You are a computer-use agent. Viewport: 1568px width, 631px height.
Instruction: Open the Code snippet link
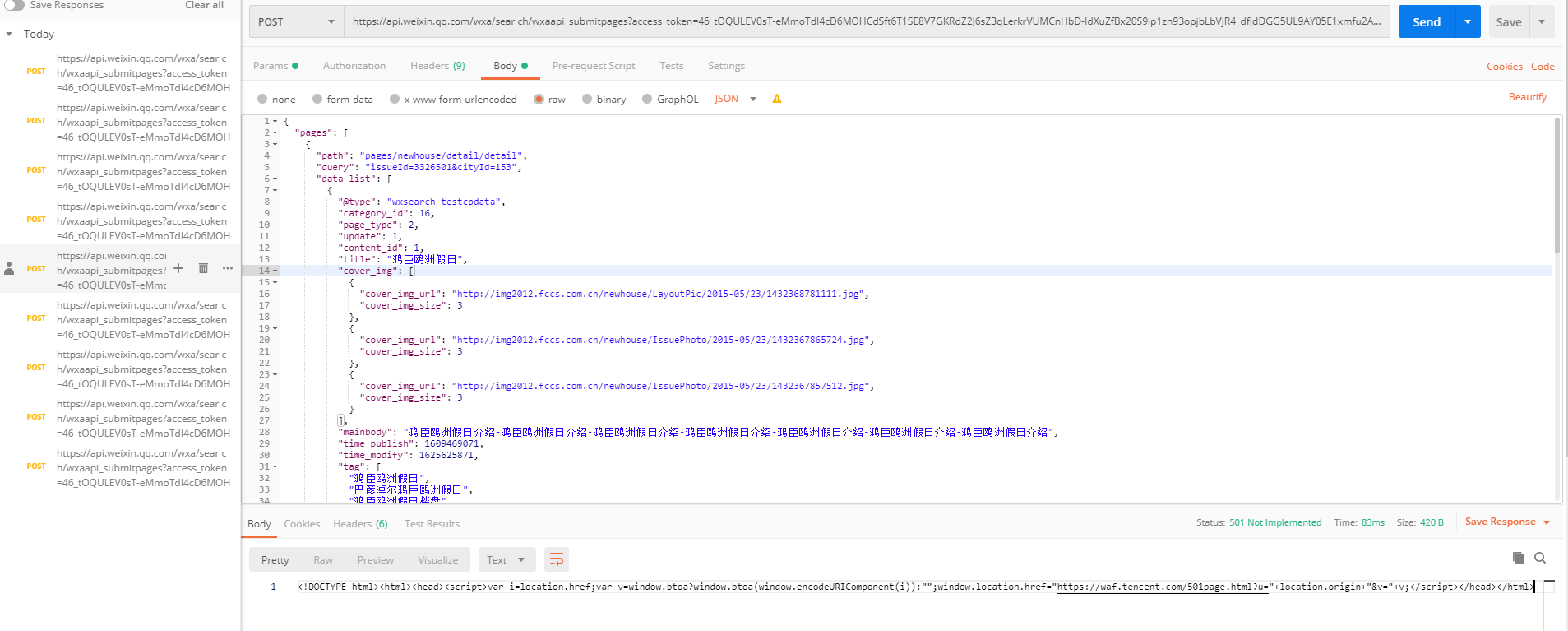click(x=1543, y=67)
